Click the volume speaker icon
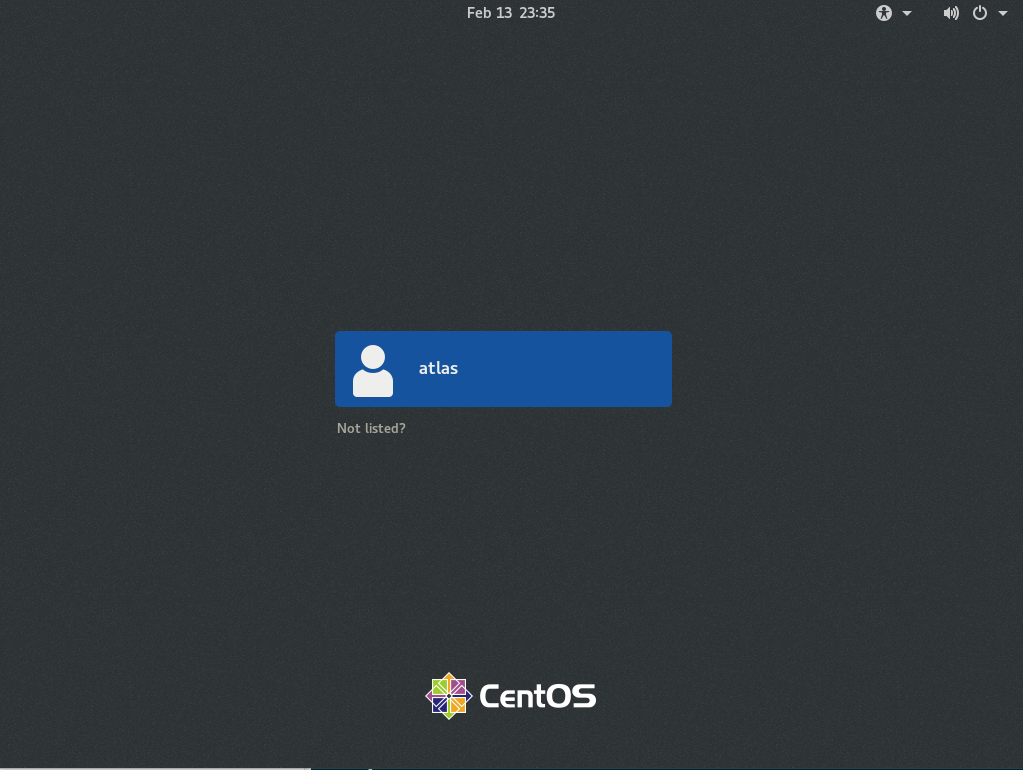Screen dimensions: 1023x770 tap(951, 13)
